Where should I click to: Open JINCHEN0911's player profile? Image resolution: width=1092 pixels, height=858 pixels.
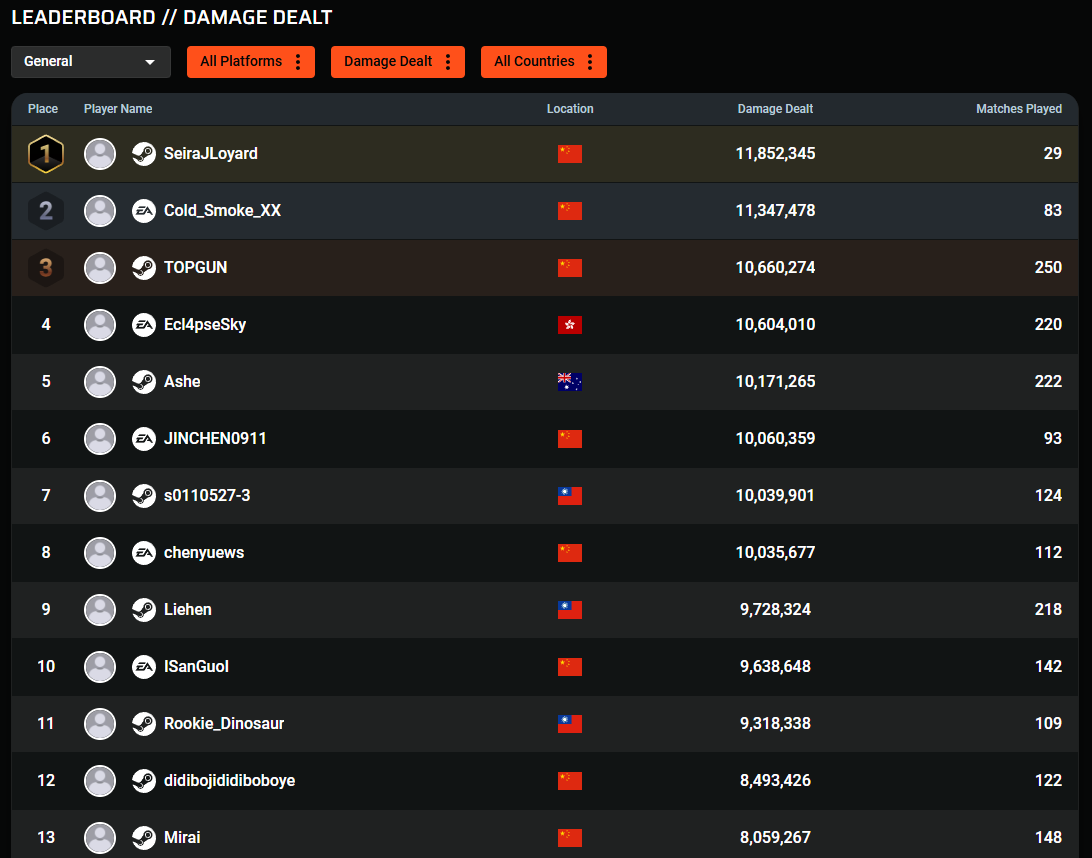coord(214,439)
